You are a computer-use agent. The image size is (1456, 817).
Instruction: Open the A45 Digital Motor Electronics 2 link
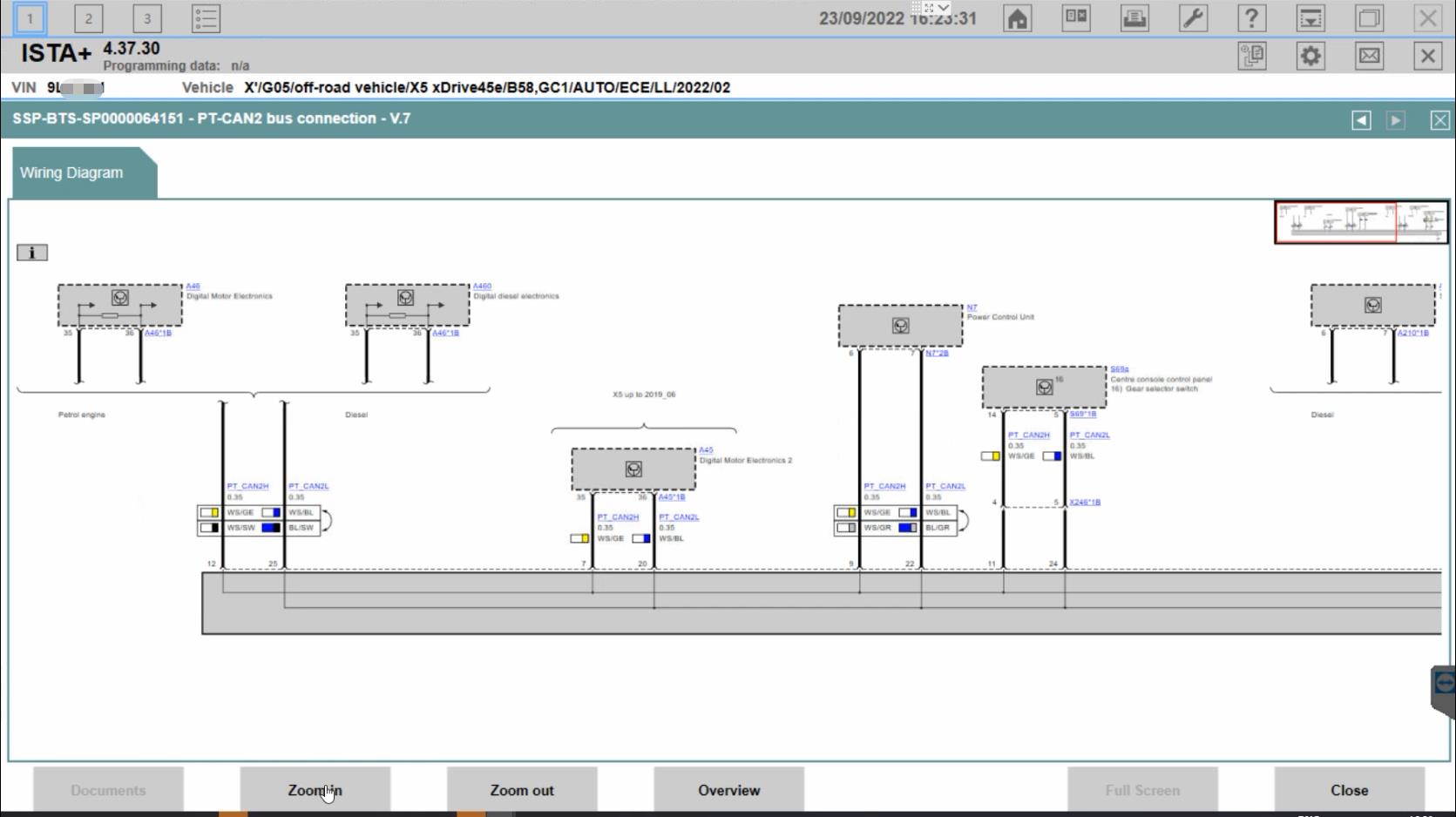coord(706,450)
